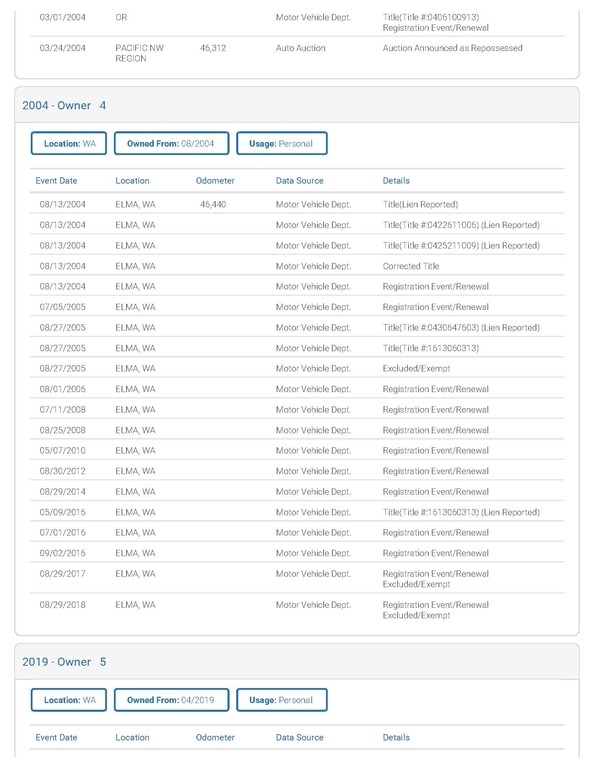
Task: Select the Location: WA badge for Owner 5
Action: point(69,700)
